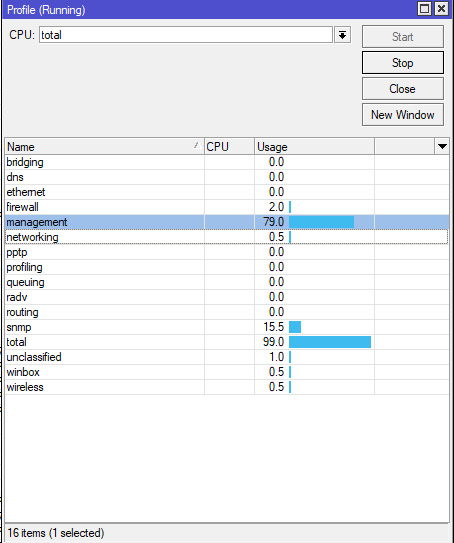Image resolution: width=454 pixels, height=543 pixels.
Task: Open the CPU dropdown arrow
Action: coord(342,35)
